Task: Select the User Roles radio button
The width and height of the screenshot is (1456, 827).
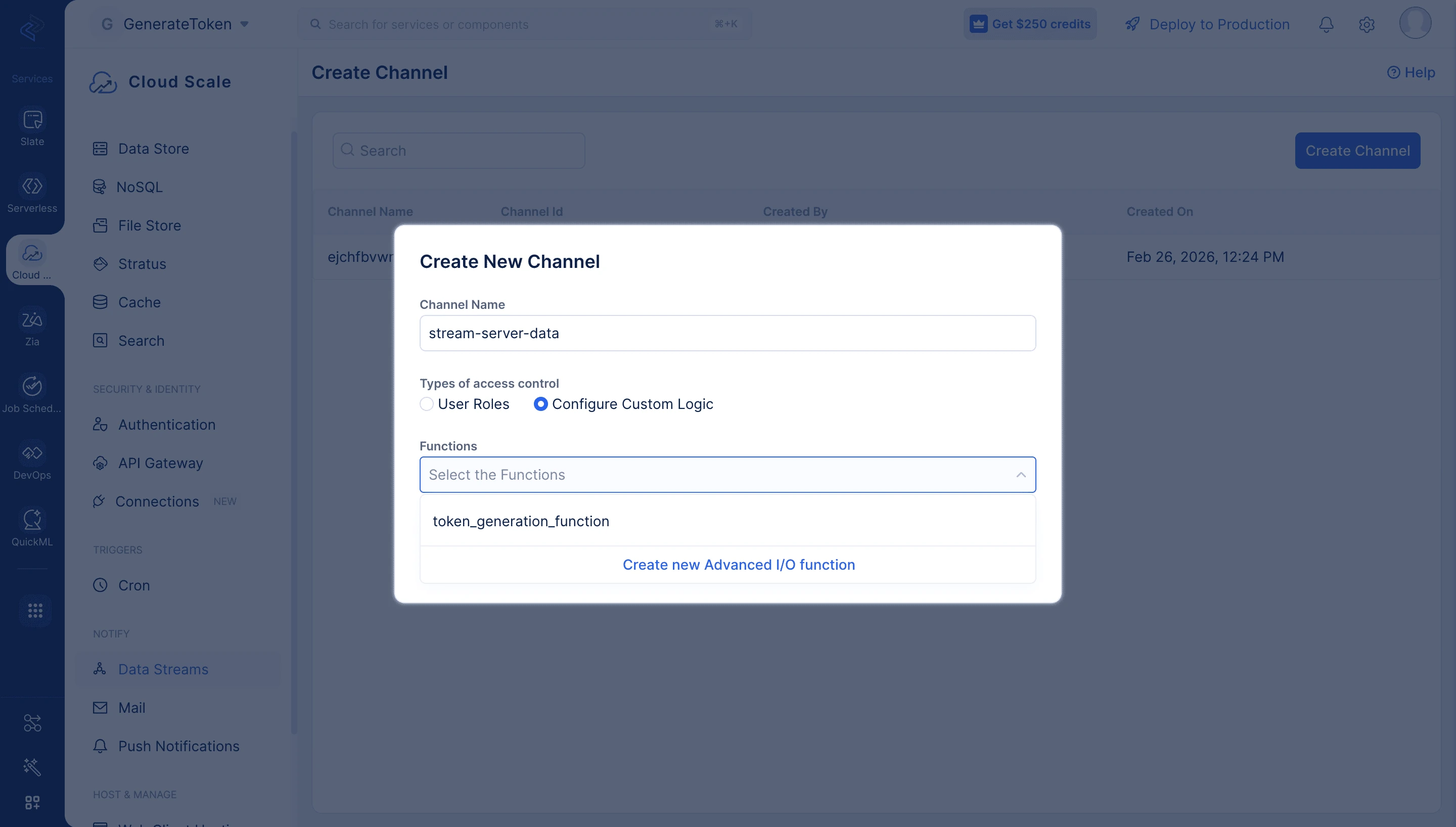Action: [x=427, y=404]
